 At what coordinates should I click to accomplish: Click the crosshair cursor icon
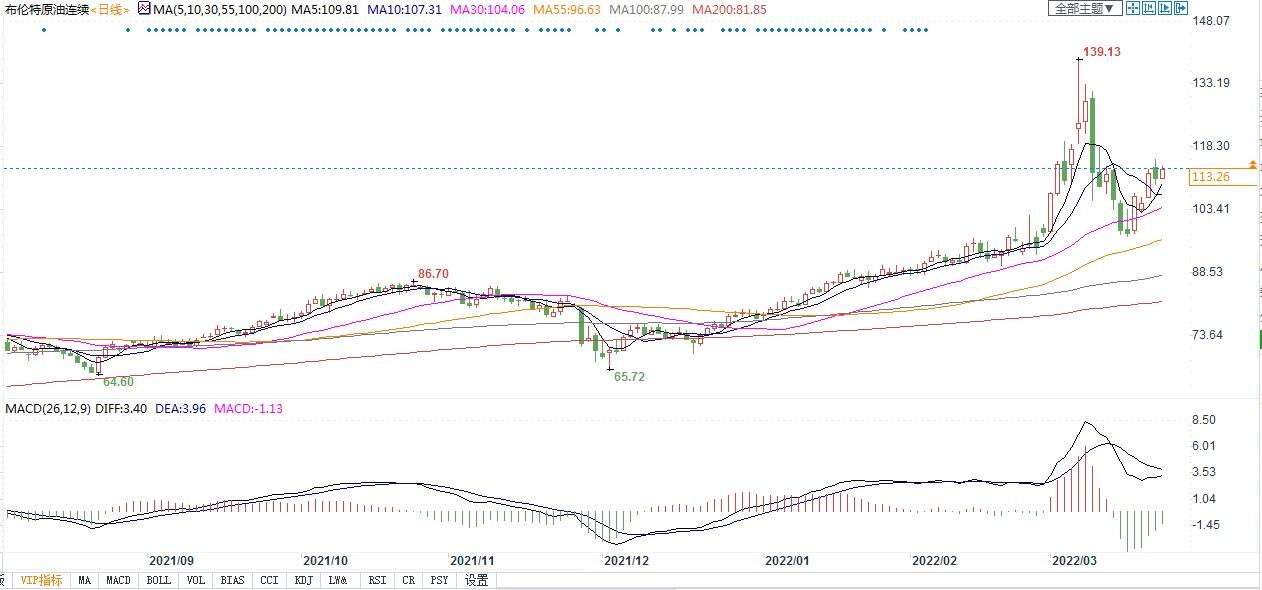1132,8
